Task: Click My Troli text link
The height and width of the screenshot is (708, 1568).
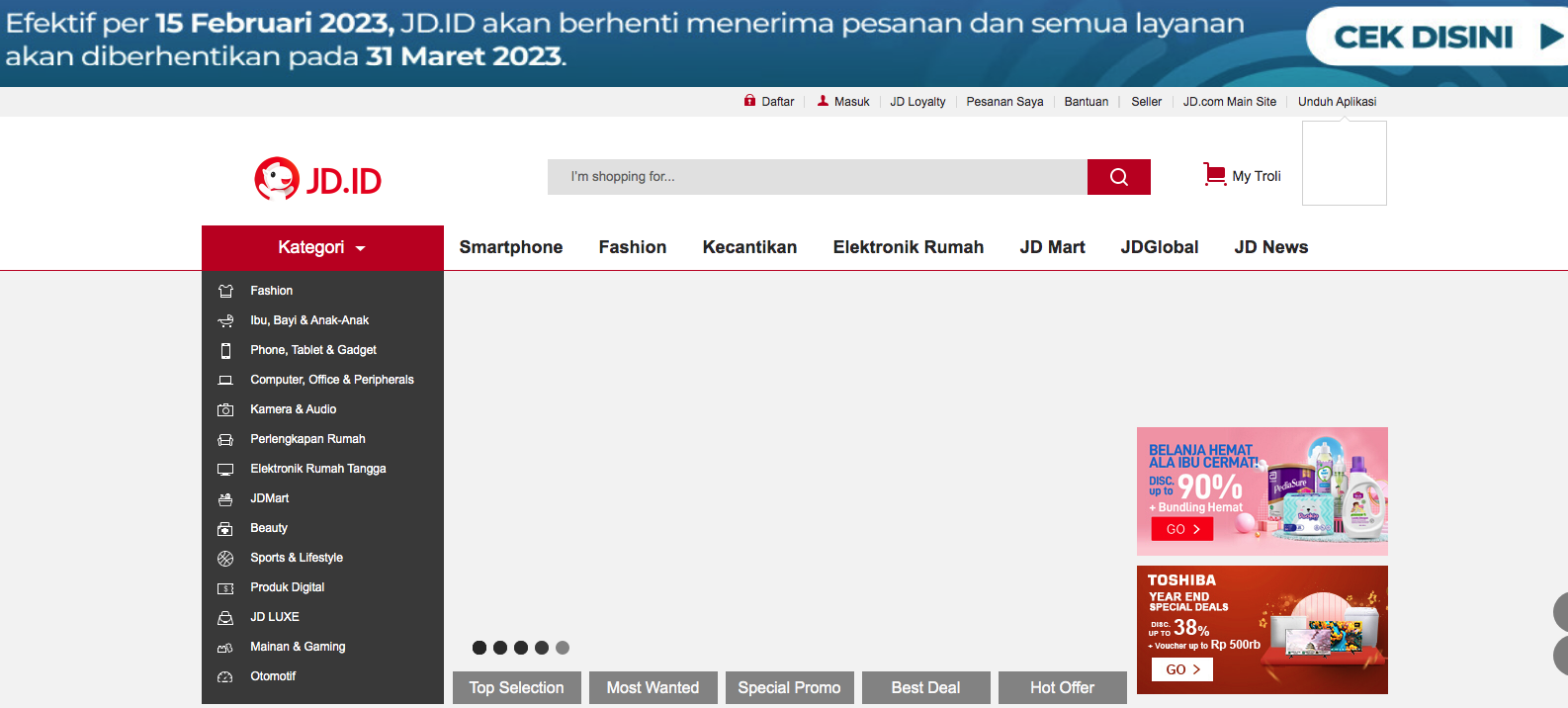Action: [1257, 176]
